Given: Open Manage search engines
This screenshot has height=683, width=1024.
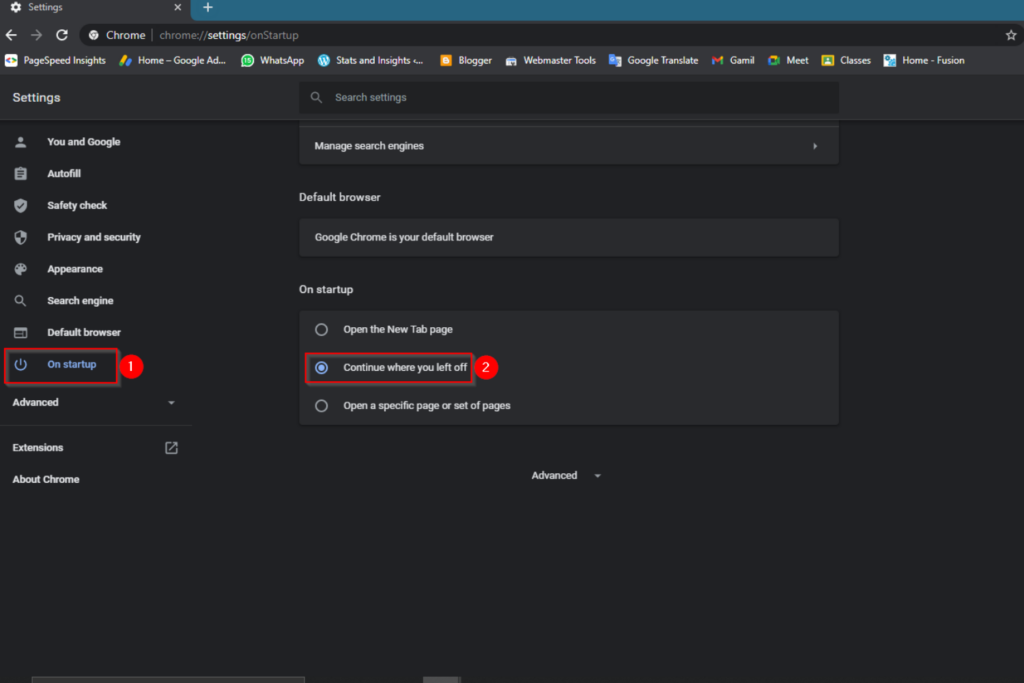Looking at the screenshot, I should pos(569,145).
